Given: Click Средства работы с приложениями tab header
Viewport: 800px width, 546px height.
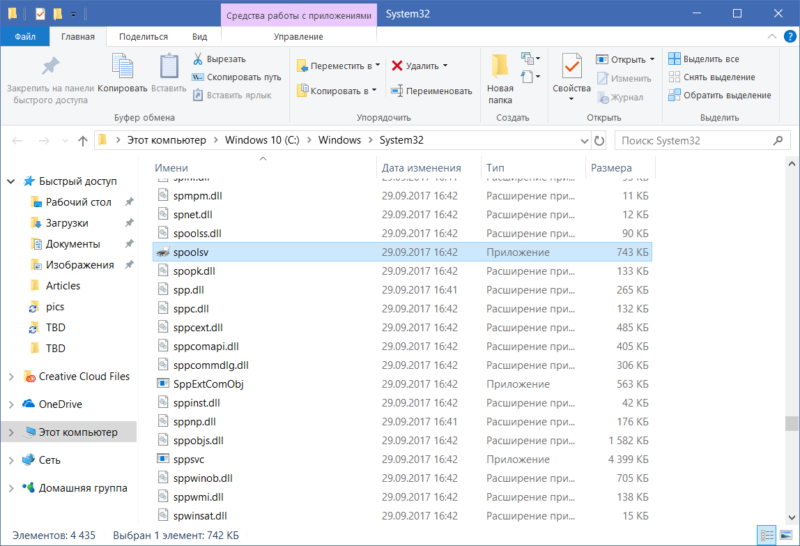Looking at the screenshot, I should (x=298, y=15).
